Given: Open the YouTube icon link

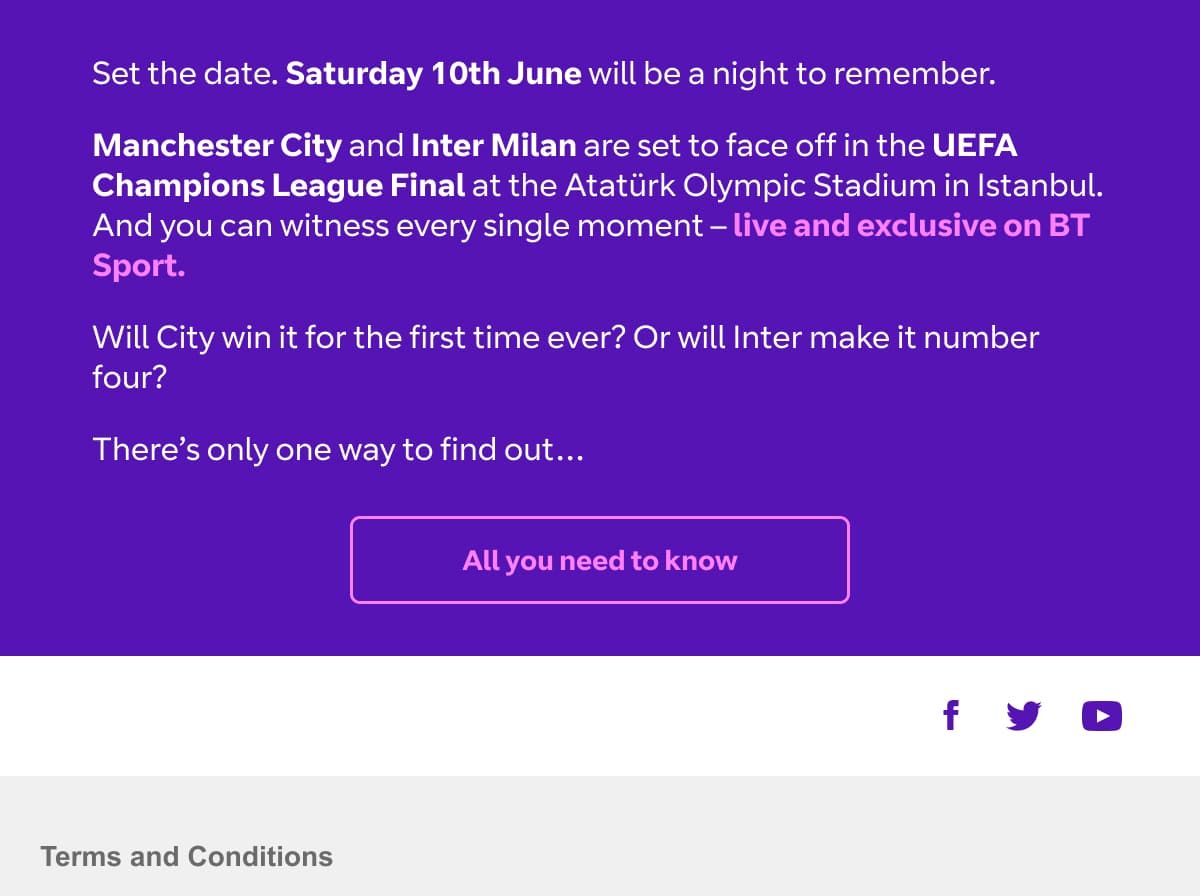Looking at the screenshot, I should pyautogui.click(x=1101, y=716).
